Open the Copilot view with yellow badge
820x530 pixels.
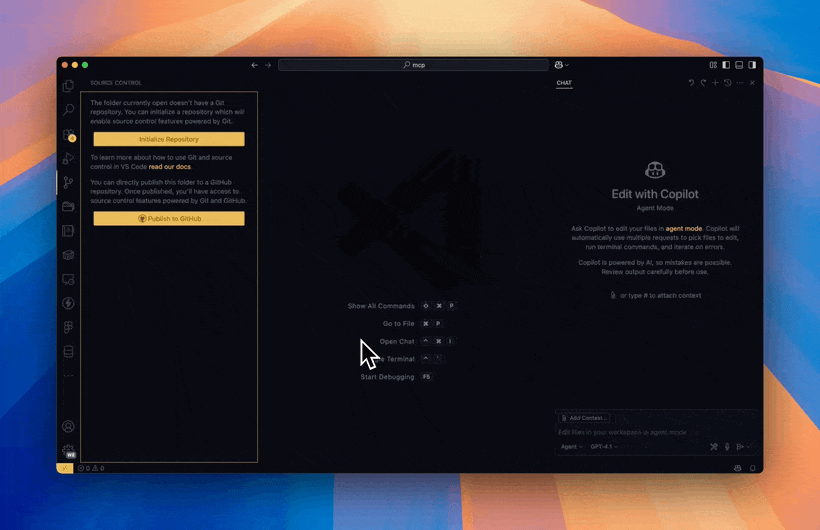pyautogui.click(x=69, y=134)
